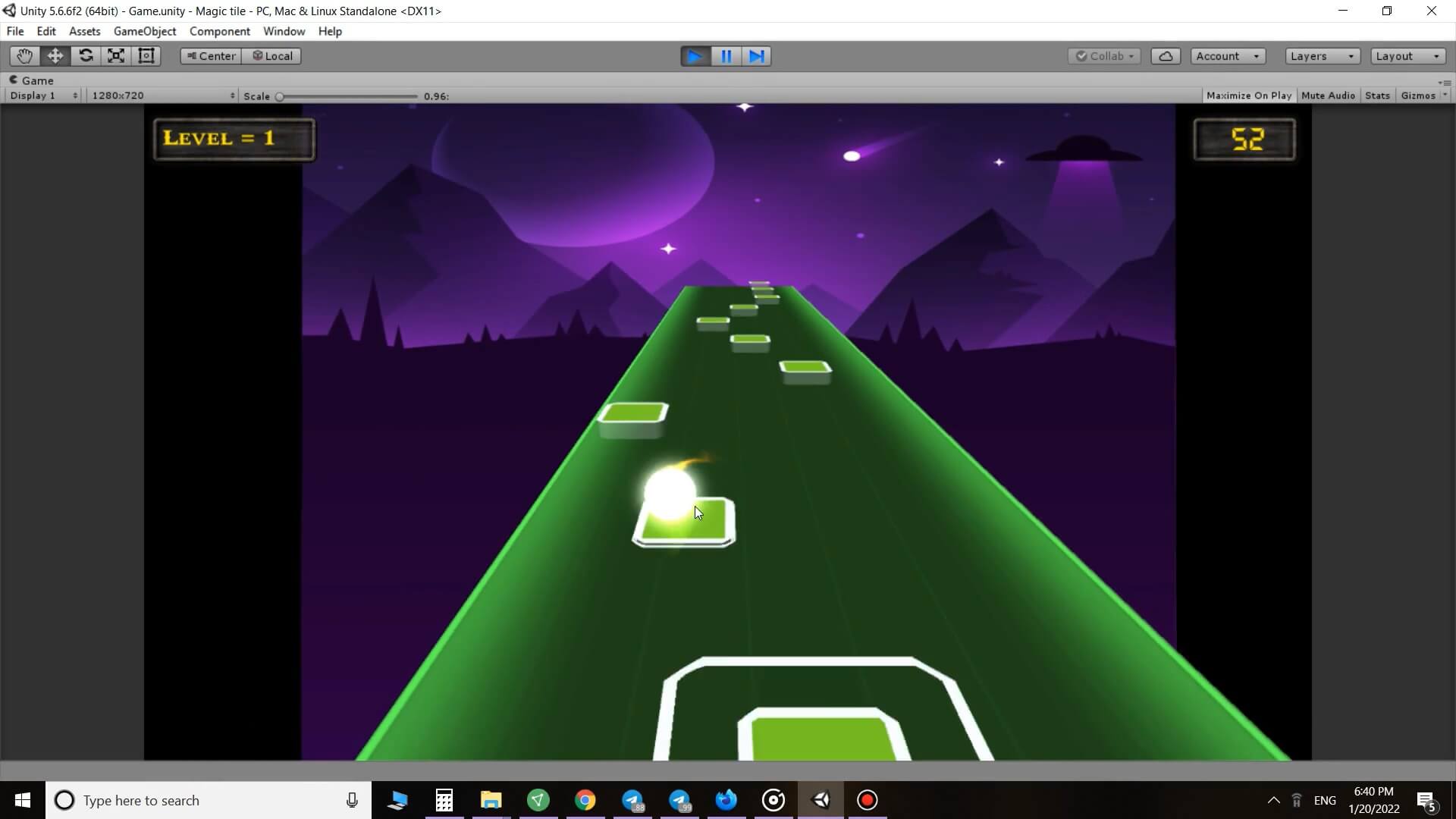1456x819 pixels.
Task: Pause the running game
Action: click(x=726, y=56)
